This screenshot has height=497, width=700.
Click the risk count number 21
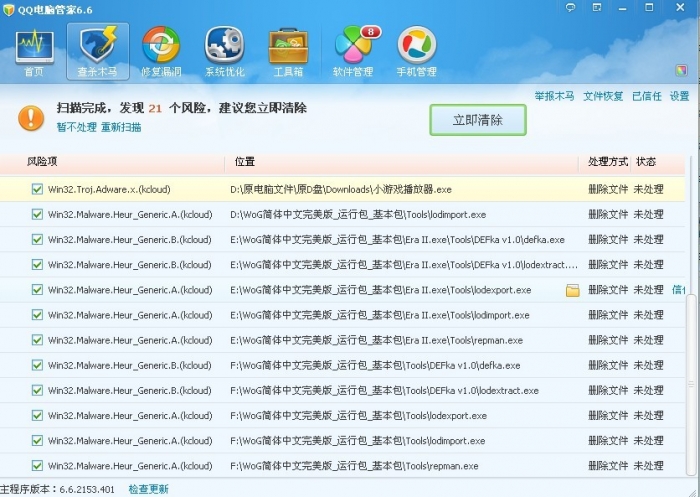155,109
